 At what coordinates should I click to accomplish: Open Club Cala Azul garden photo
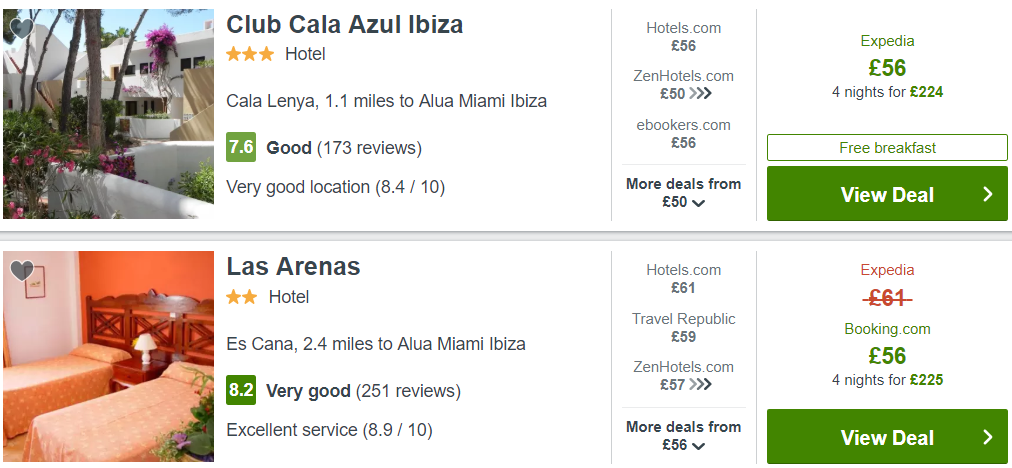(x=108, y=114)
